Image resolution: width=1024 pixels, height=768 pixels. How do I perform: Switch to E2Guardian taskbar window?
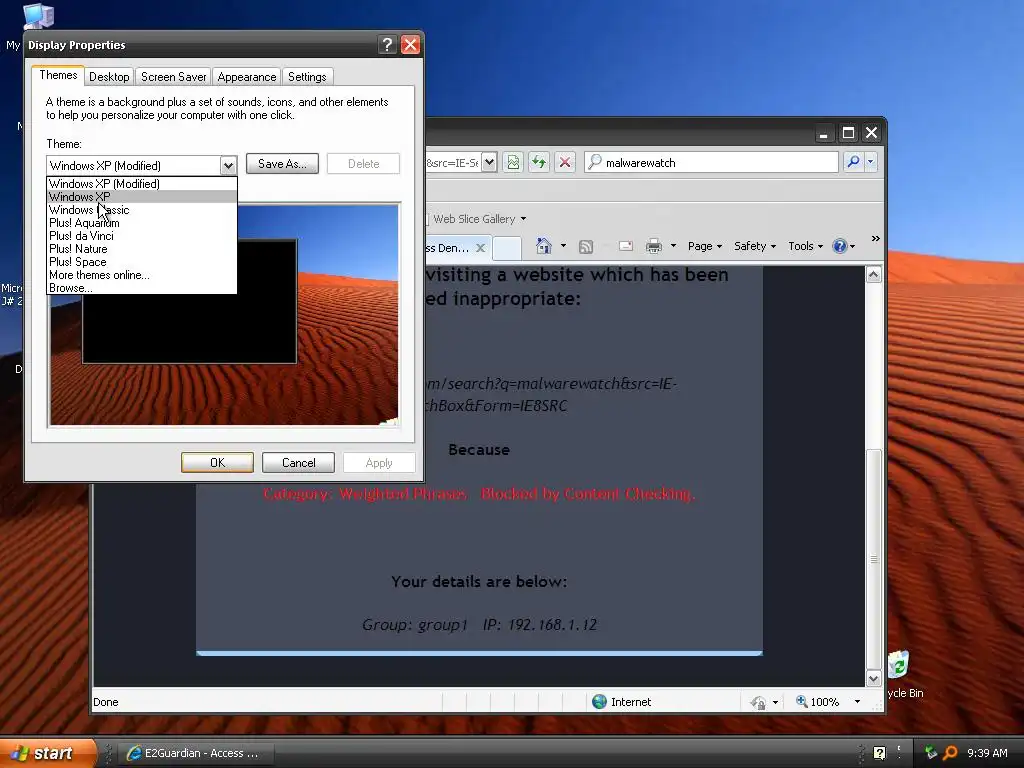[196, 753]
